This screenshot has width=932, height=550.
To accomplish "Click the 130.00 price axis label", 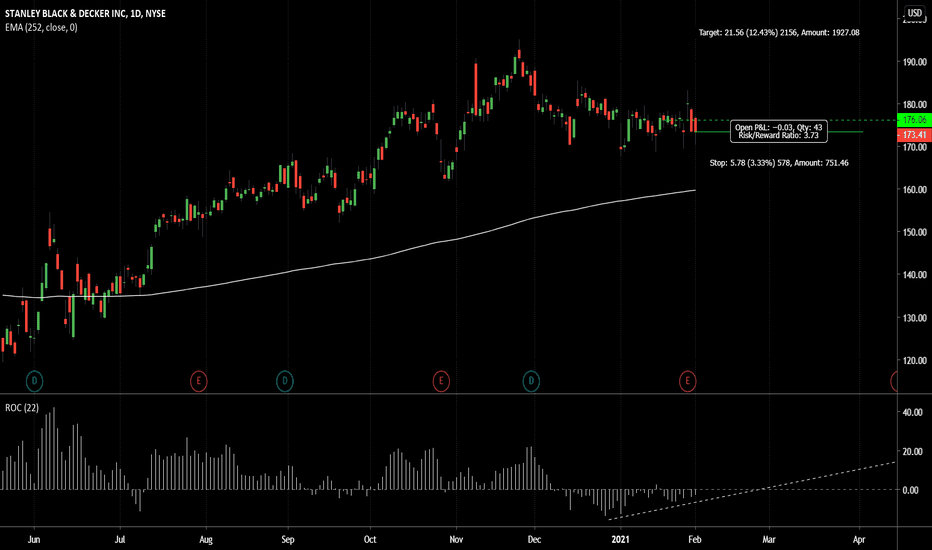I will [914, 318].
